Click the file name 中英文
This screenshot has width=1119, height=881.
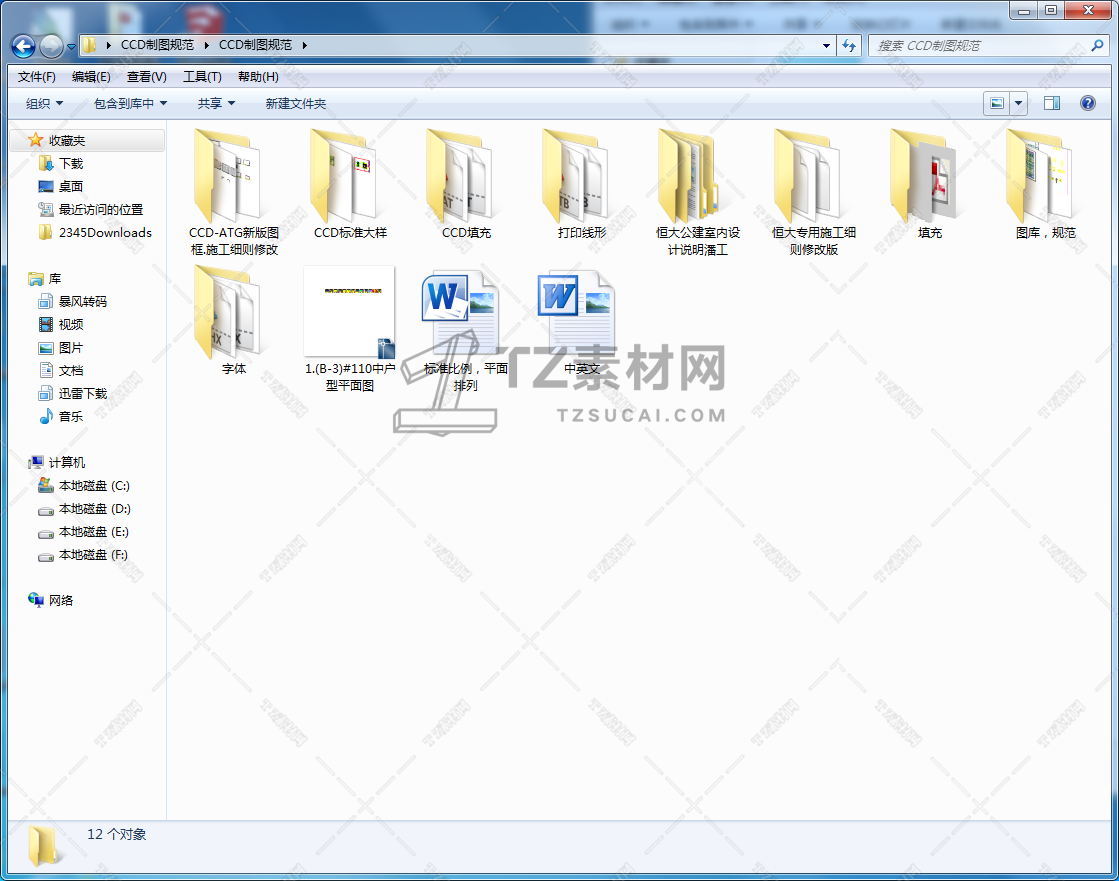(582, 369)
